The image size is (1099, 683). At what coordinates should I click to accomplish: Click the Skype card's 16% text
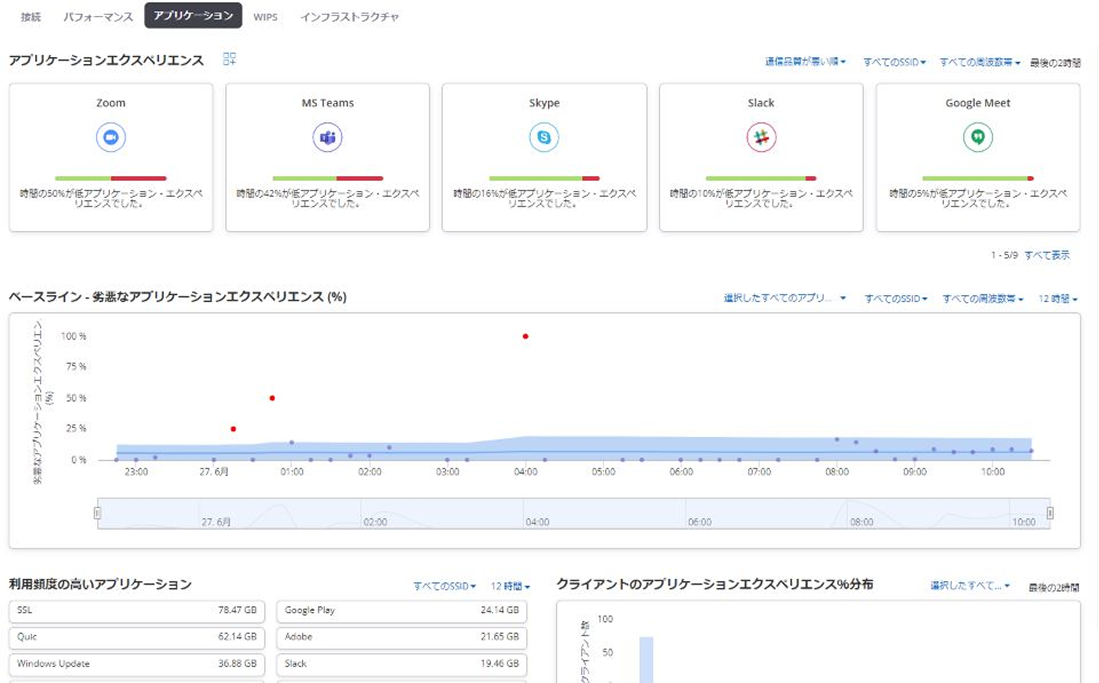[x=544, y=198]
